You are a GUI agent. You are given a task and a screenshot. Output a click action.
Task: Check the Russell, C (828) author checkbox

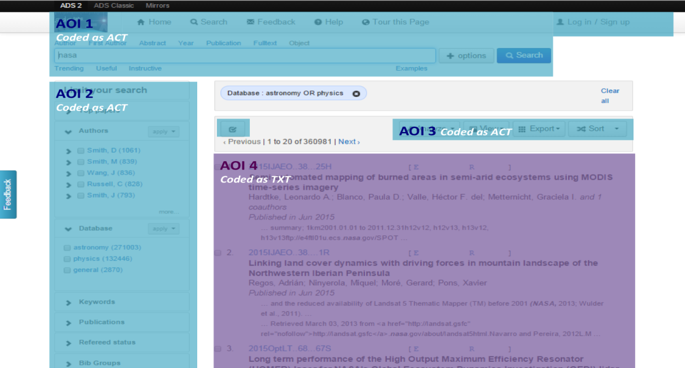point(81,184)
